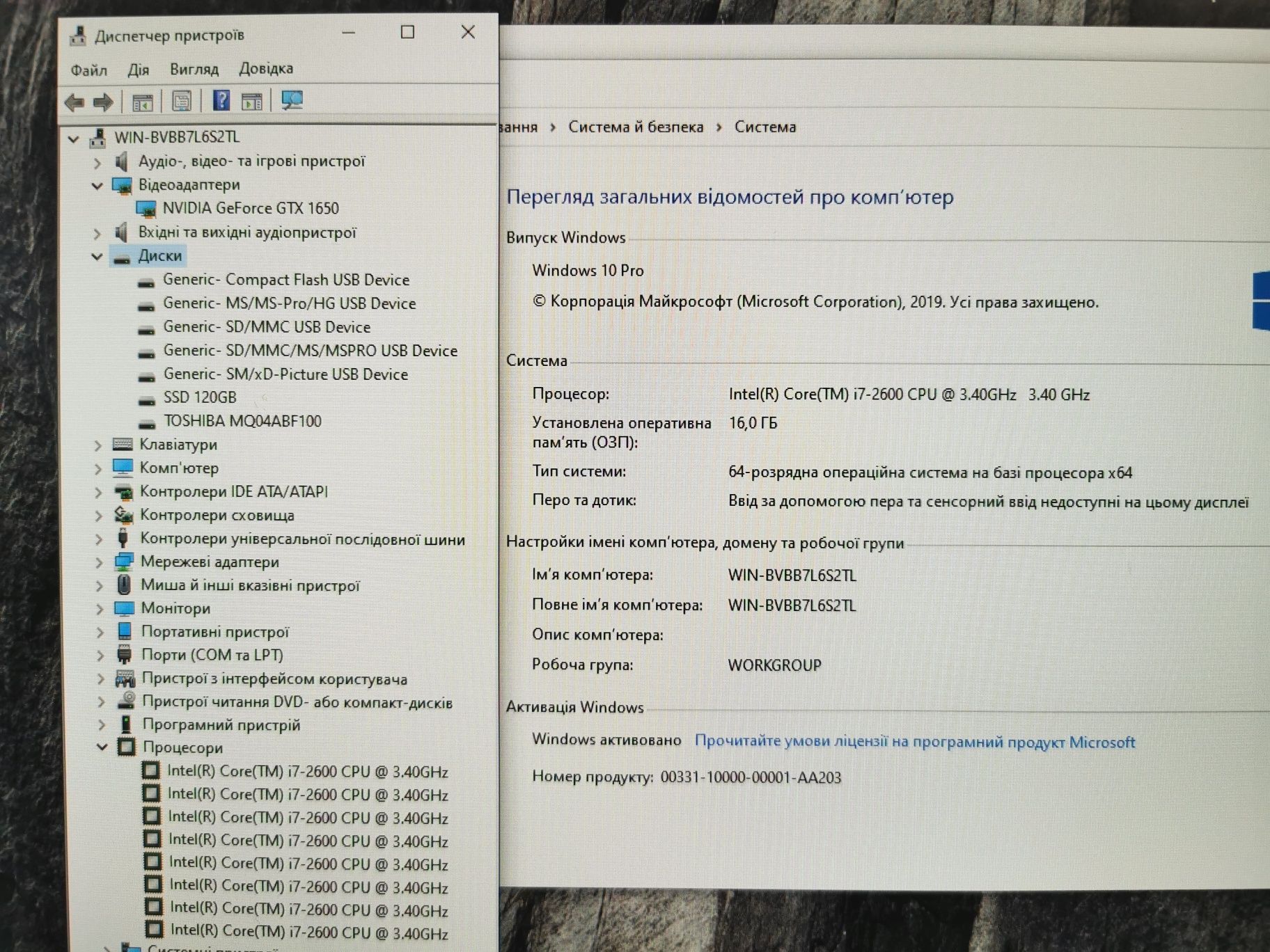Maximize the Device Manager window
The image size is (1270, 952).
(x=408, y=33)
